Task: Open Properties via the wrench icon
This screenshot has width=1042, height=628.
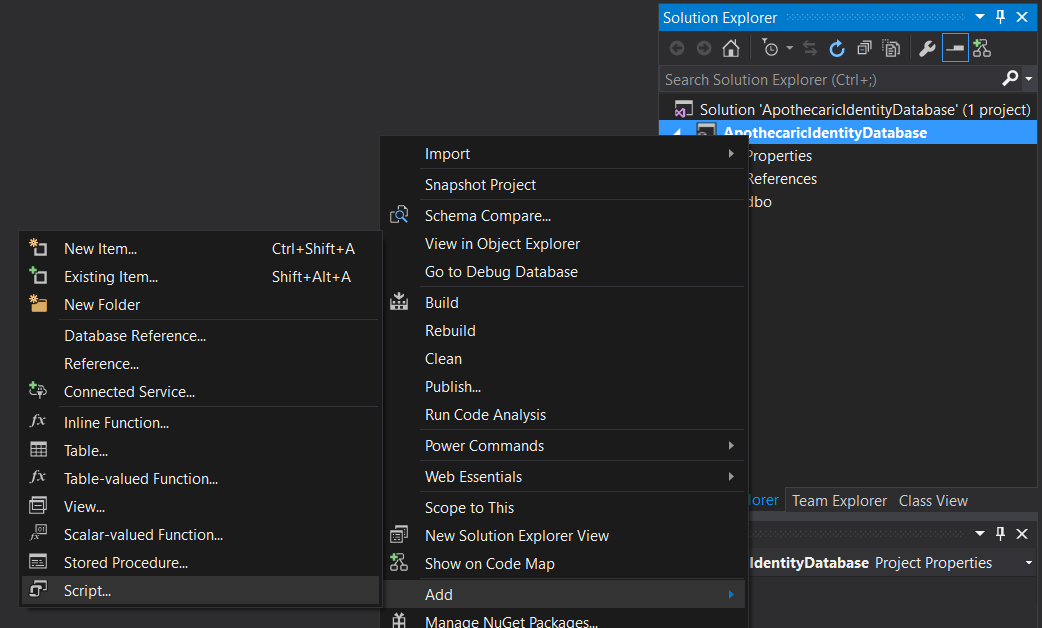Action: [x=927, y=48]
